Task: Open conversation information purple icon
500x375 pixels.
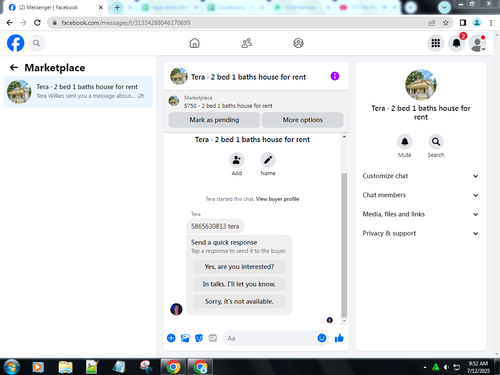Action: pos(335,76)
